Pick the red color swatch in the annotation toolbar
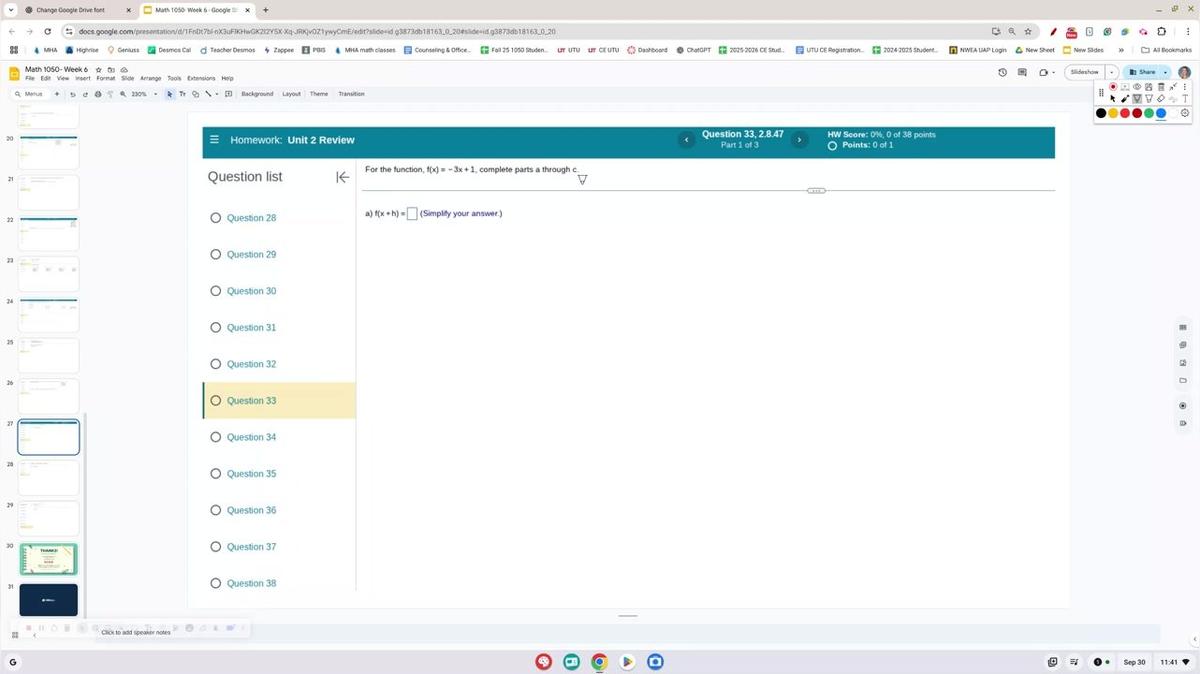The height and width of the screenshot is (674, 1200). click(1124, 113)
